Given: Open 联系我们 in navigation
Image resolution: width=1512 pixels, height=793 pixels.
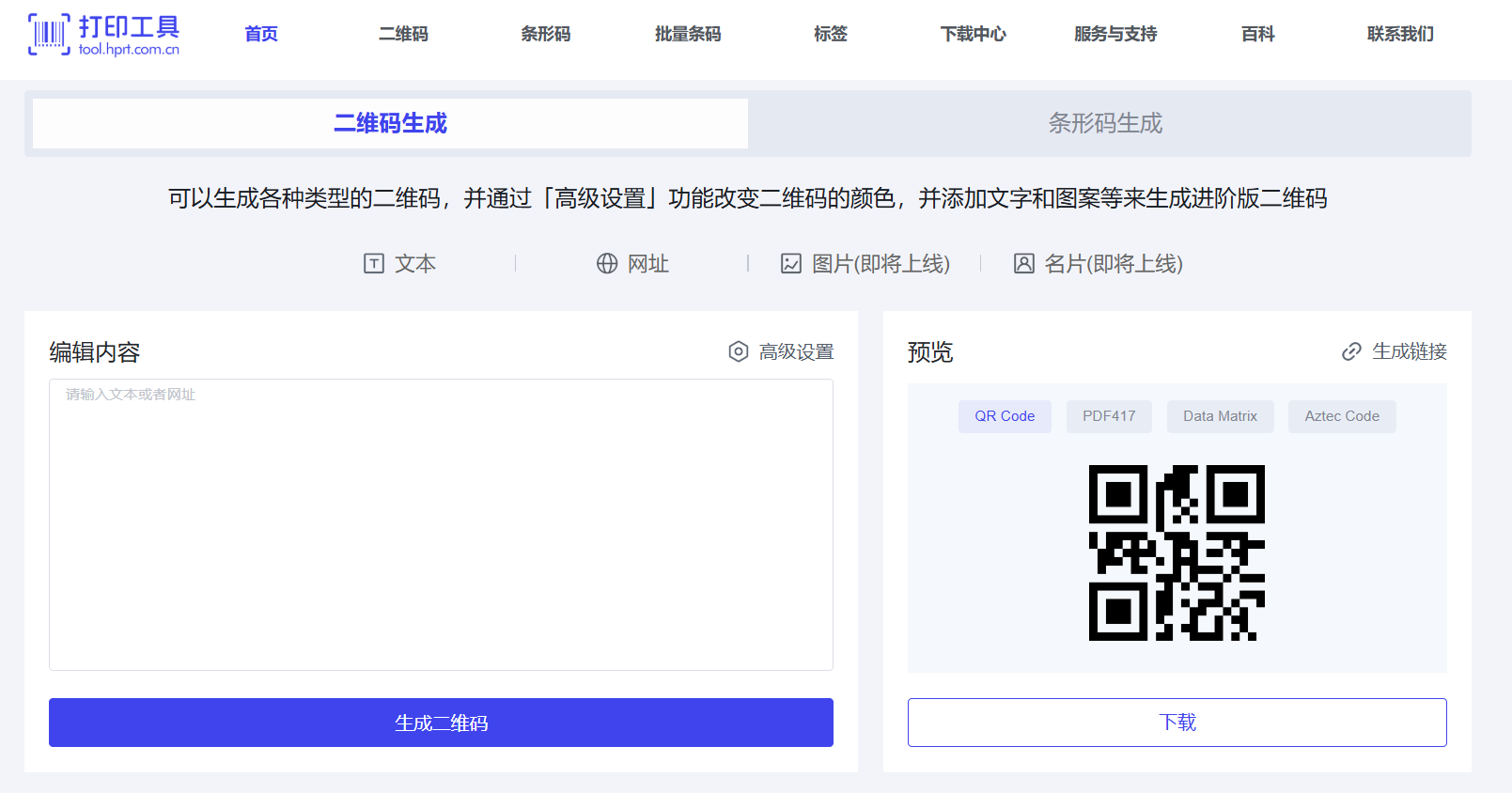Looking at the screenshot, I should point(1400,34).
